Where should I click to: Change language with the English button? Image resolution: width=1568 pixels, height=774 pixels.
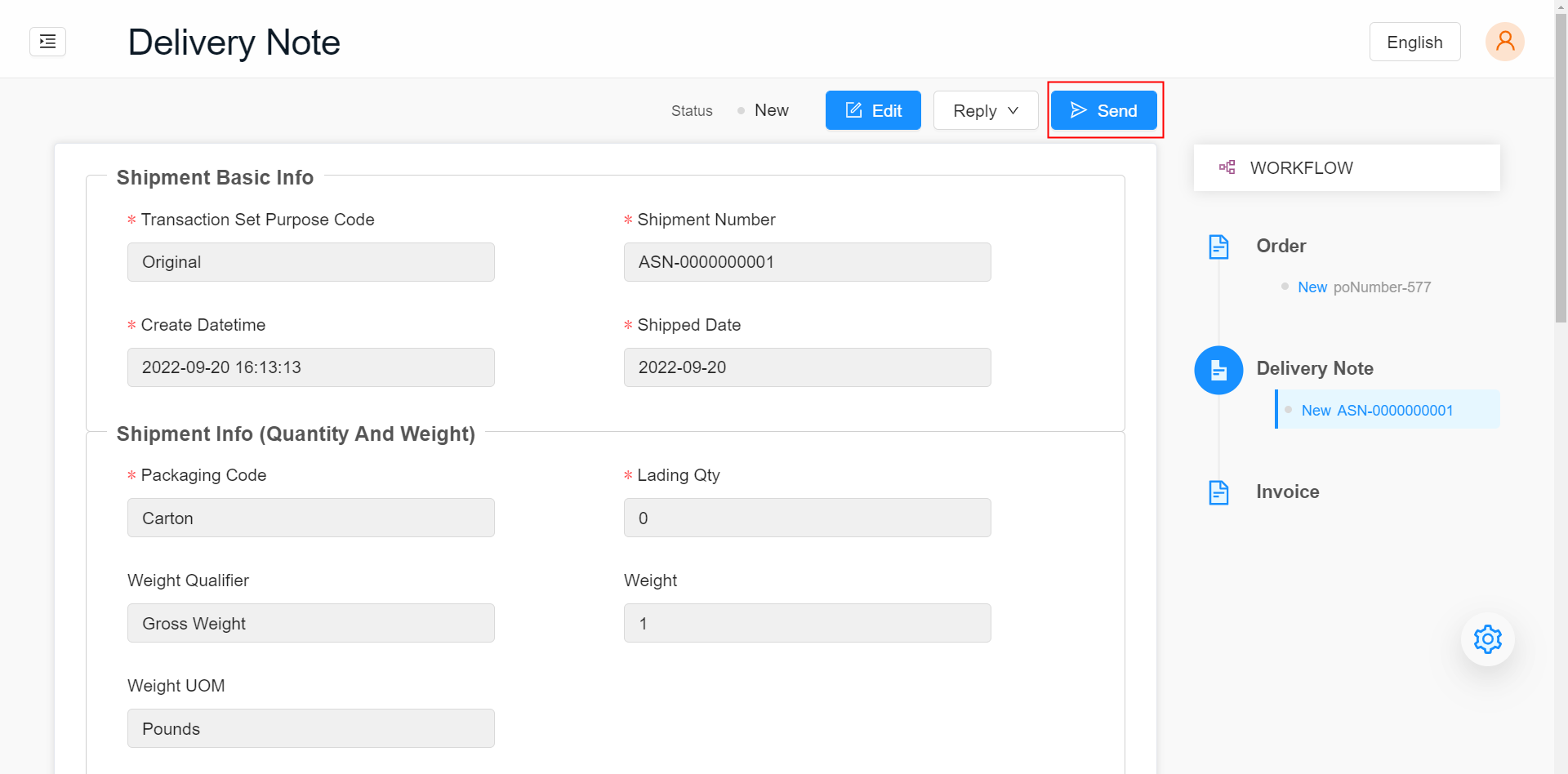tap(1414, 42)
